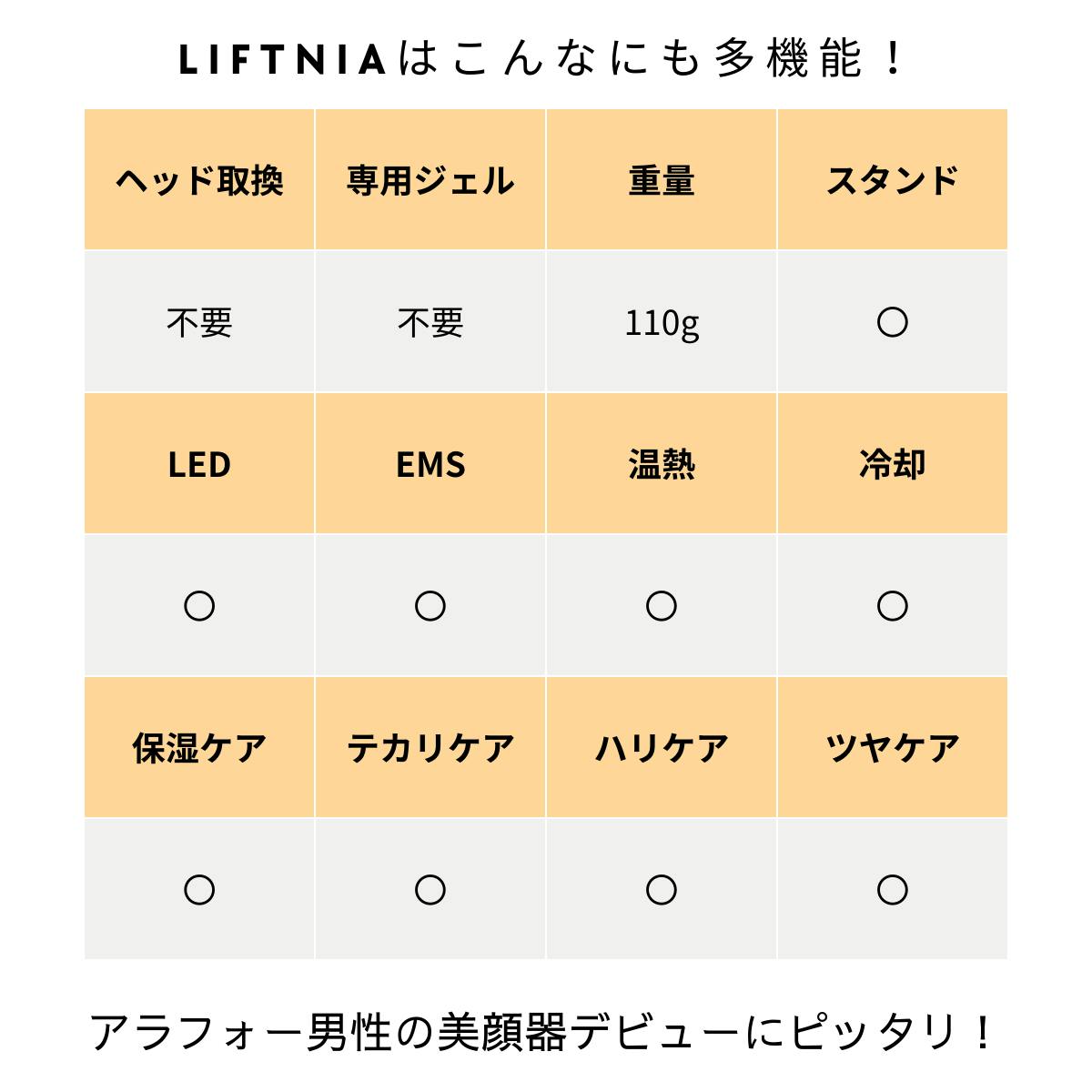The image size is (1092, 1092).
Task: Select the circle below the EMS header
Action: tap(430, 606)
